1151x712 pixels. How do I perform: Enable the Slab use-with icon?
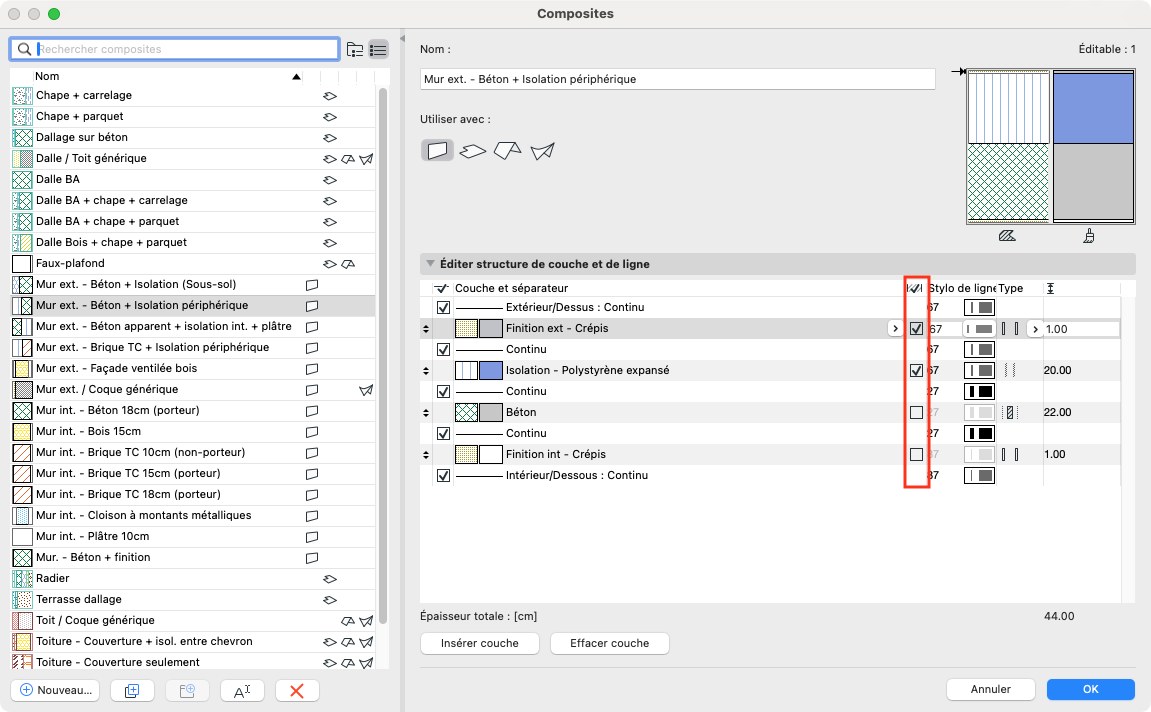473,150
